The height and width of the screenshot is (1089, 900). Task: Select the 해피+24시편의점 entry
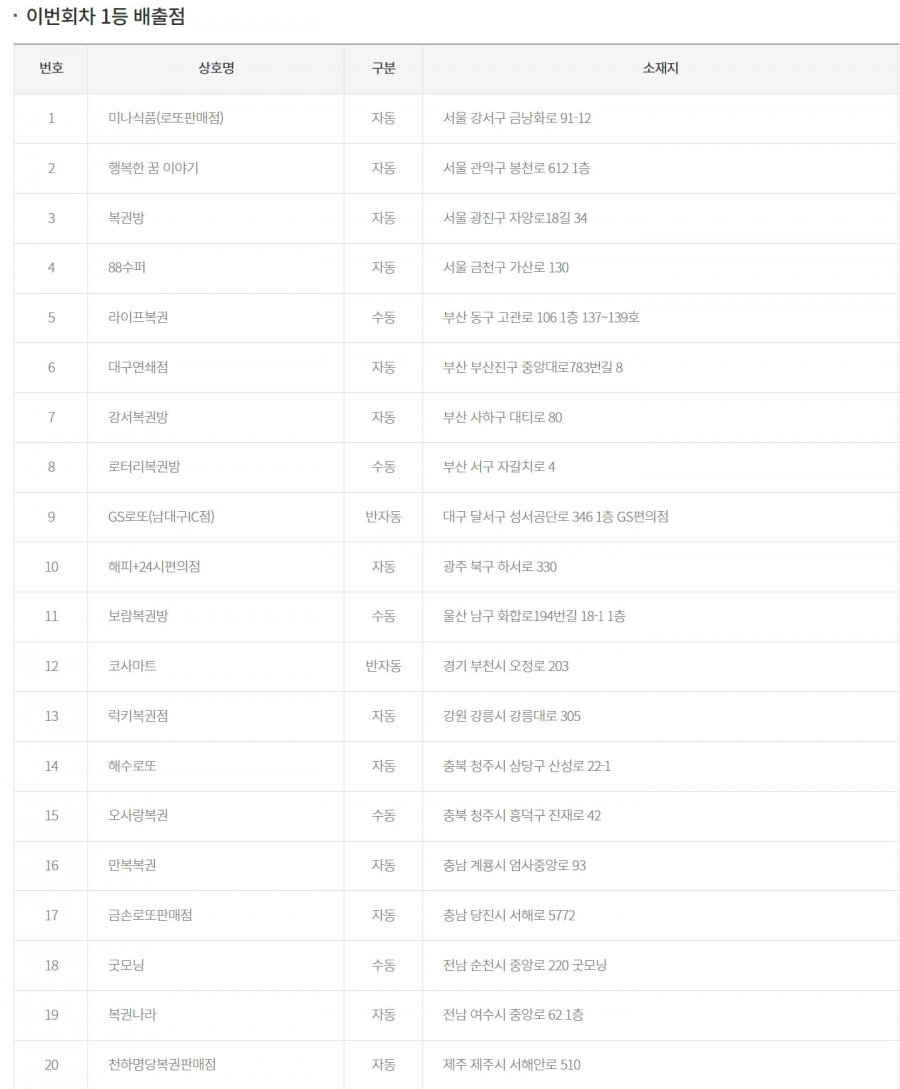click(154, 567)
